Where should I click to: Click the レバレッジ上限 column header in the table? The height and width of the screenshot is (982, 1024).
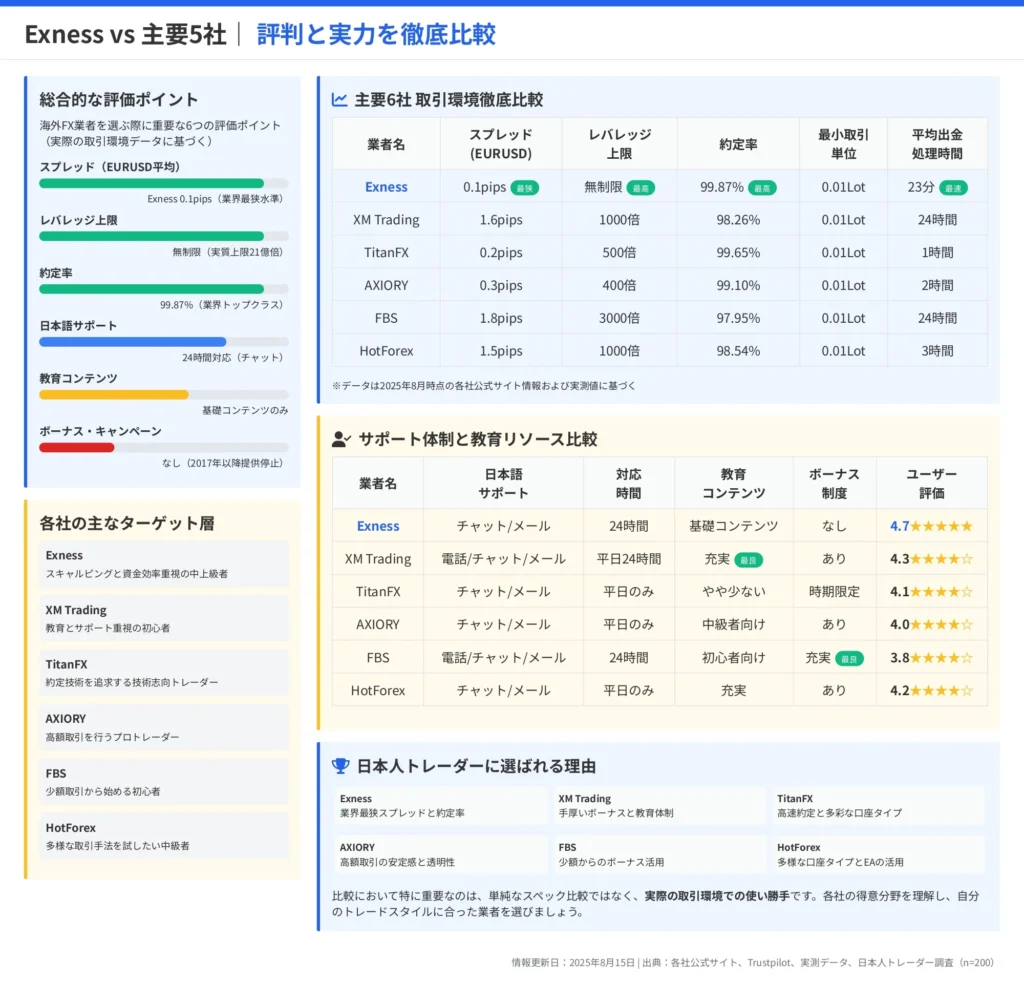pos(619,144)
